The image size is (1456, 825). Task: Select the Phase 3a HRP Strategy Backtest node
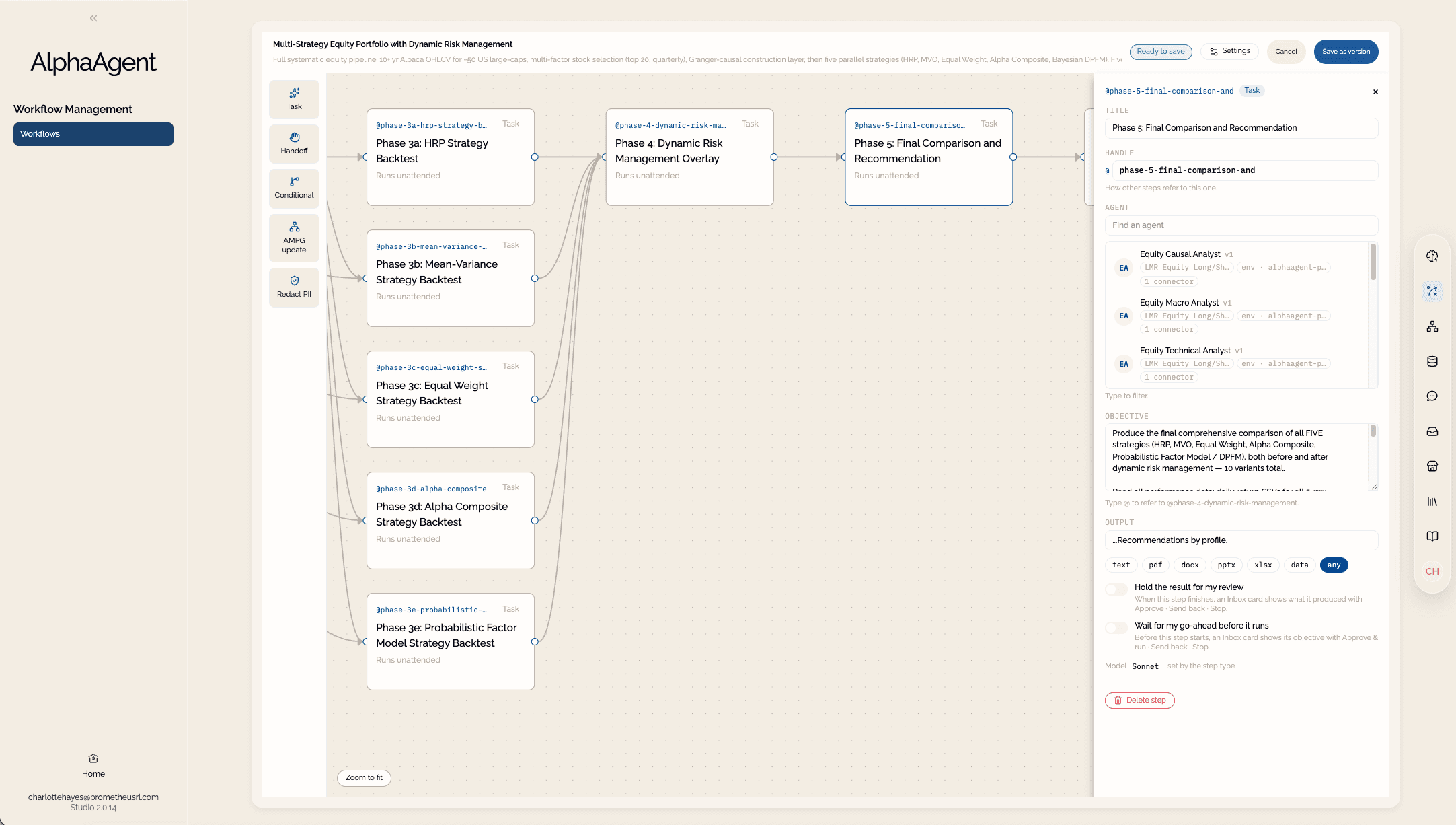click(451, 157)
